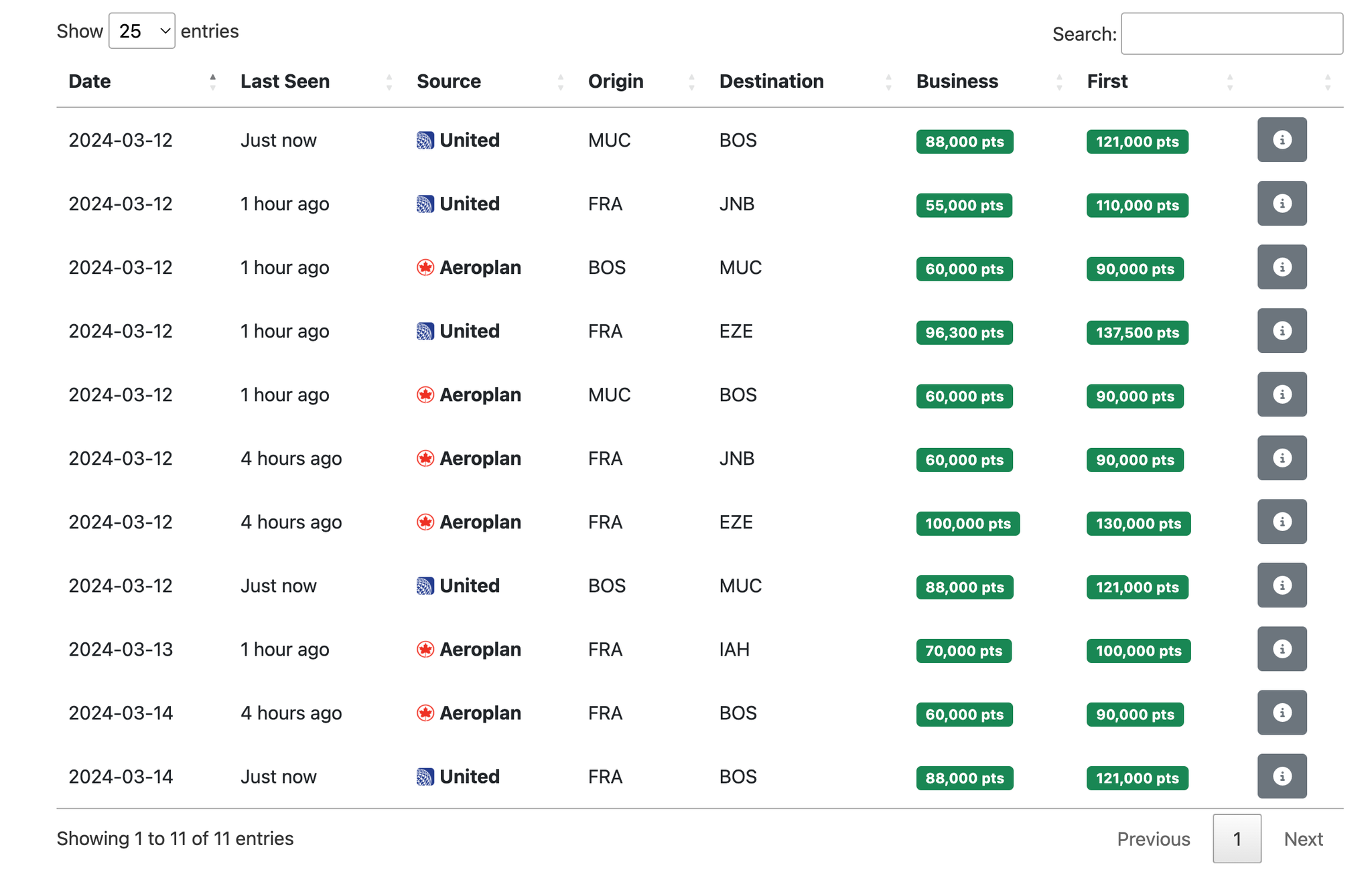Click the Aeroplan maple leaf logo for FRA-IAH

[424, 649]
